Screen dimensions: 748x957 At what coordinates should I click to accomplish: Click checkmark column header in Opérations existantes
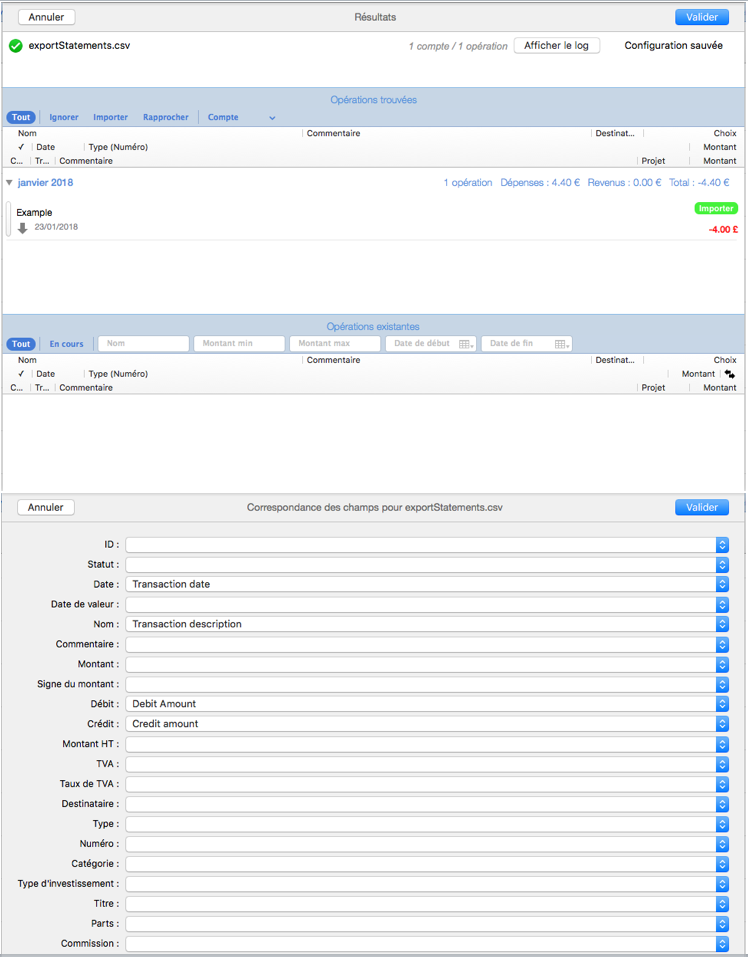point(21,374)
